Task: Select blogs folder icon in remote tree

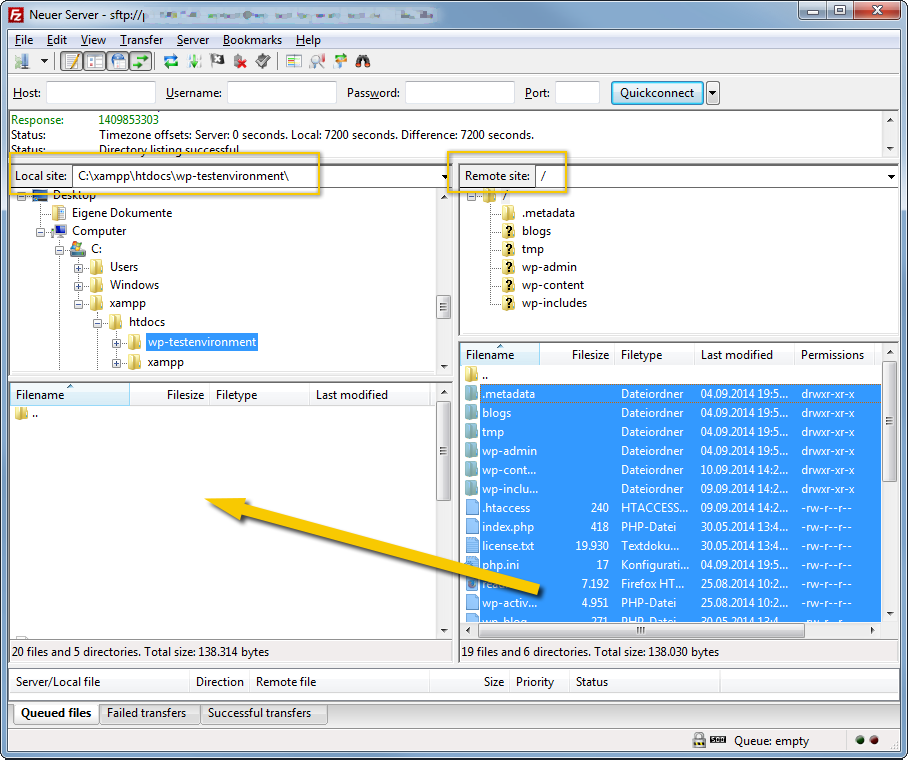Action: pyautogui.click(x=508, y=231)
